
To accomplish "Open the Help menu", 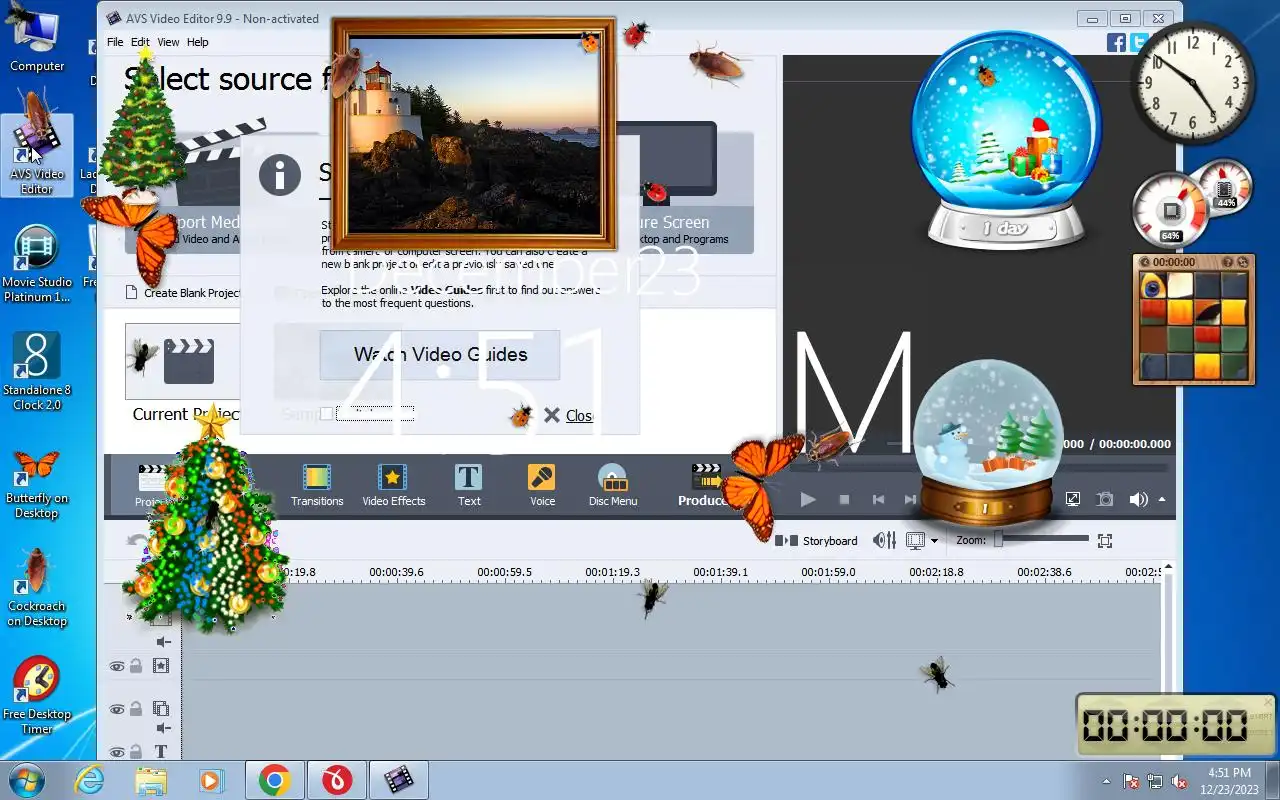I will coord(198,42).
